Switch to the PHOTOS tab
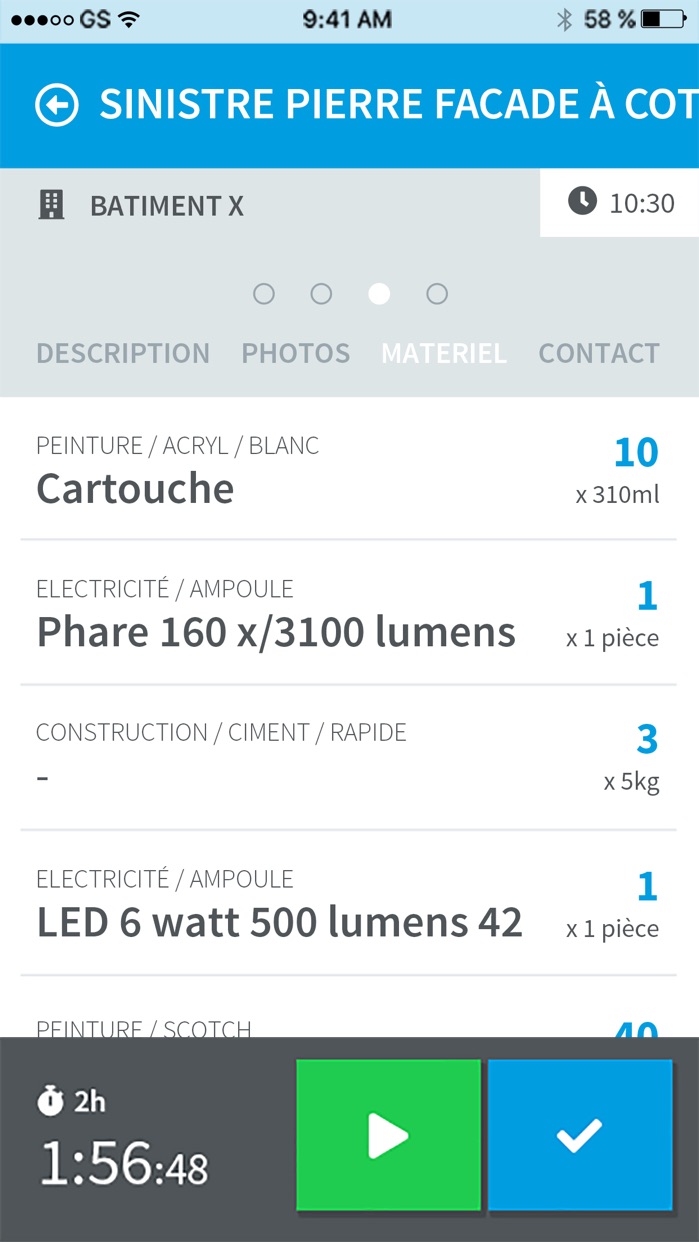The height and width of the screenshot is (1242, 699). [x=296, y=353]
